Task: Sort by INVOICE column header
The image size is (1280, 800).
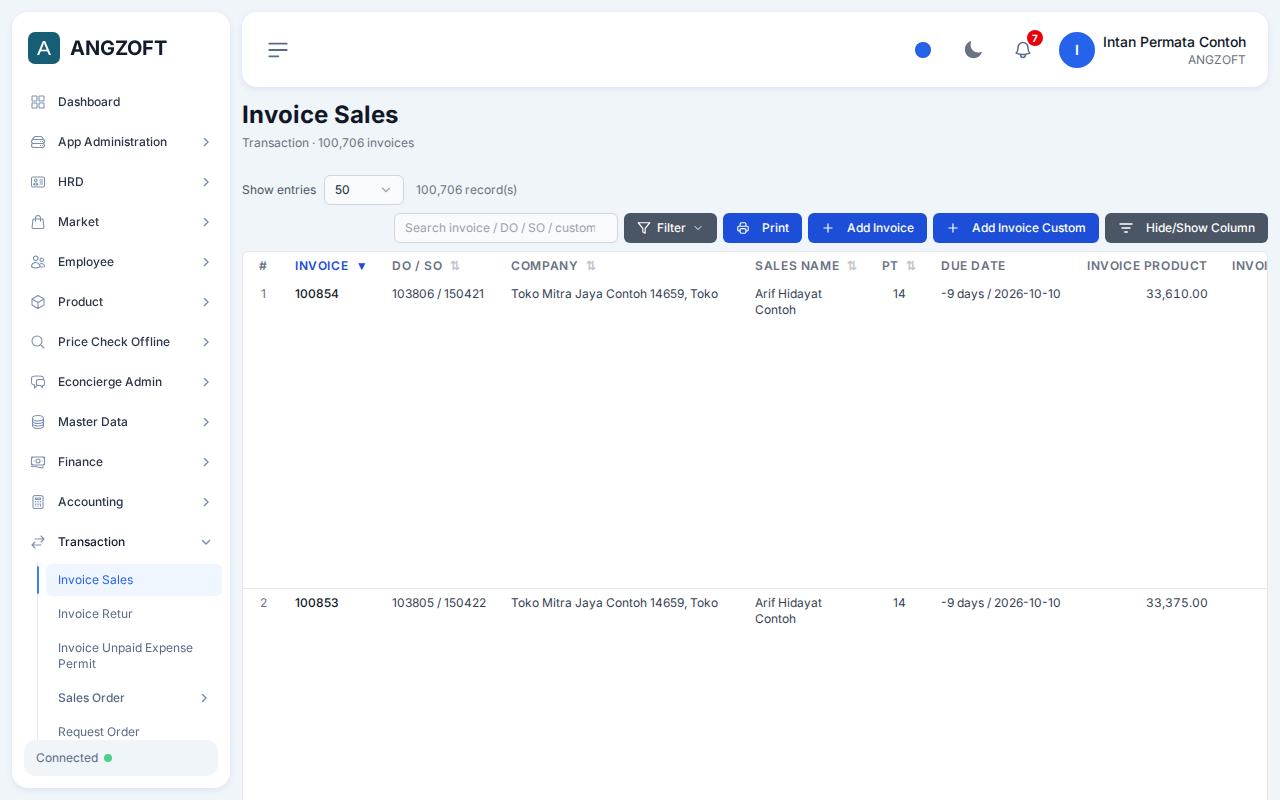Action: (331, 266)
